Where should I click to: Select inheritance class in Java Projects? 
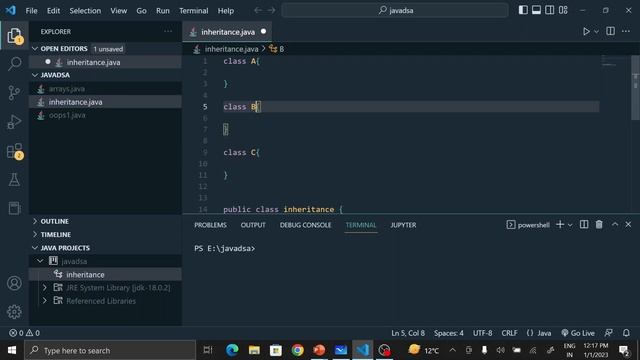[x=105, y=274]
